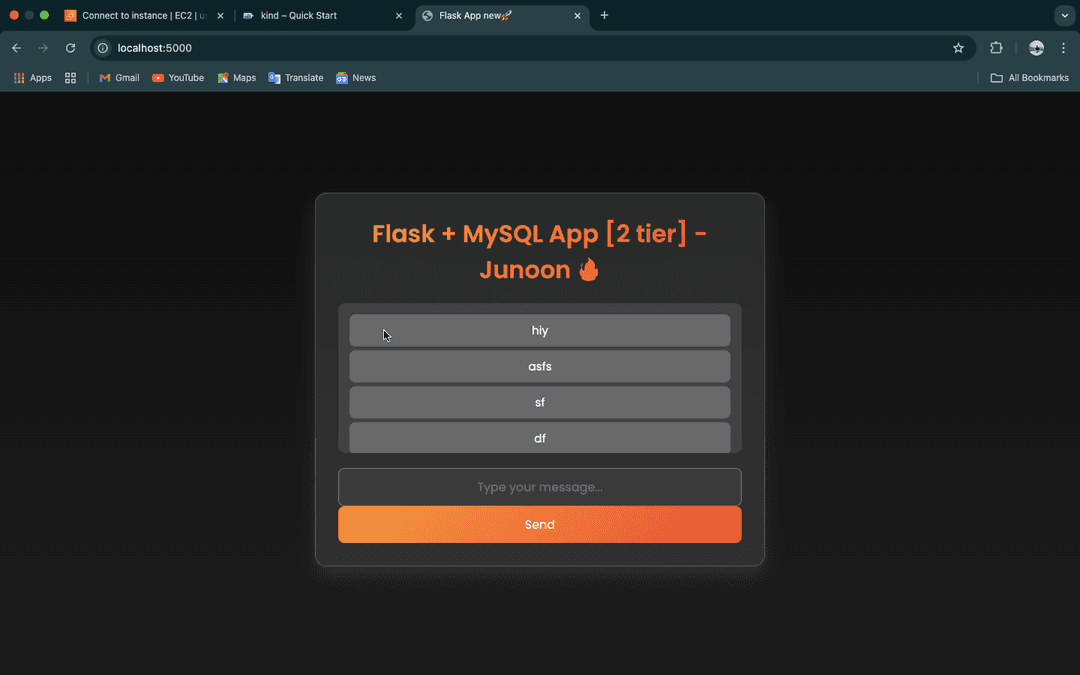The width and height of the screenshot is (1080, 675).
Task: Open the Extensions puzzle icon
Action: pyautogui.click(x=996, y=48)
